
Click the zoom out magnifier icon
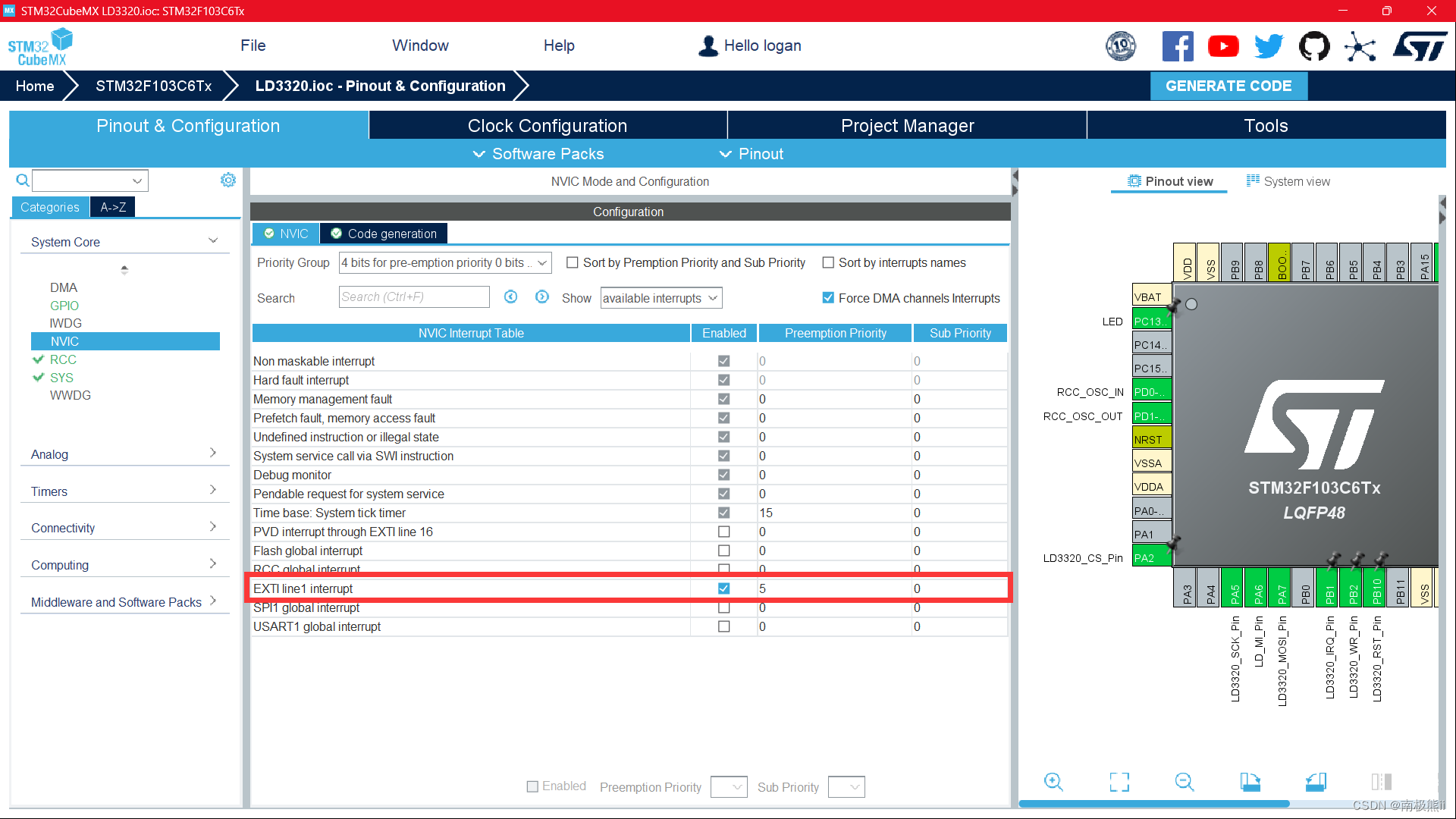click(1185, 782)
